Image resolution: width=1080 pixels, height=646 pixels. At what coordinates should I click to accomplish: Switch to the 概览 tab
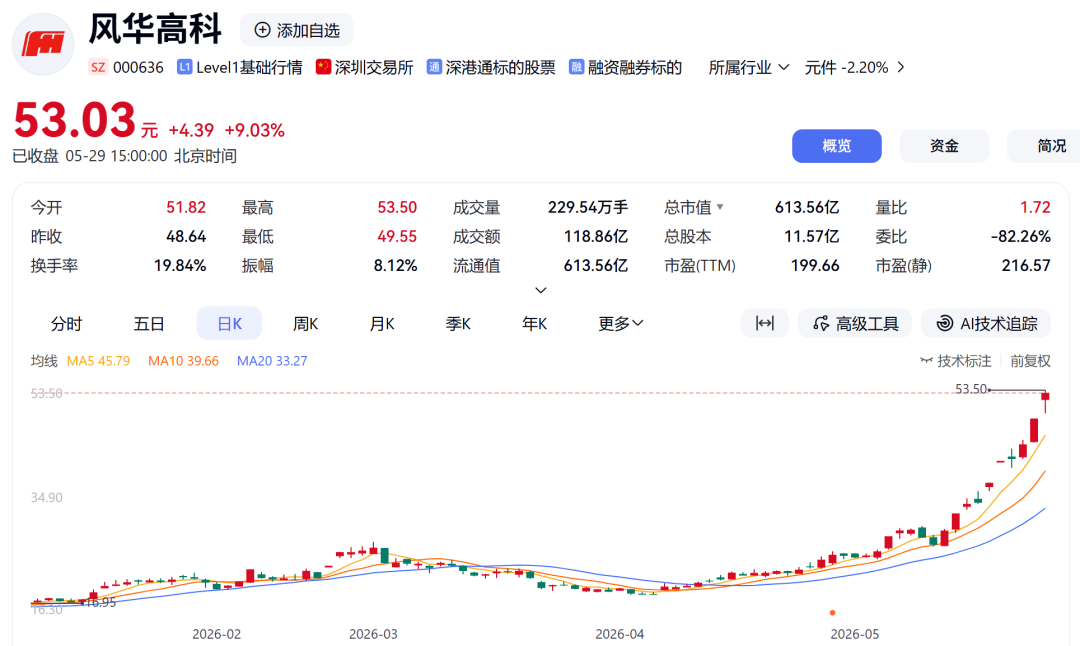click(x=837, y=146)
